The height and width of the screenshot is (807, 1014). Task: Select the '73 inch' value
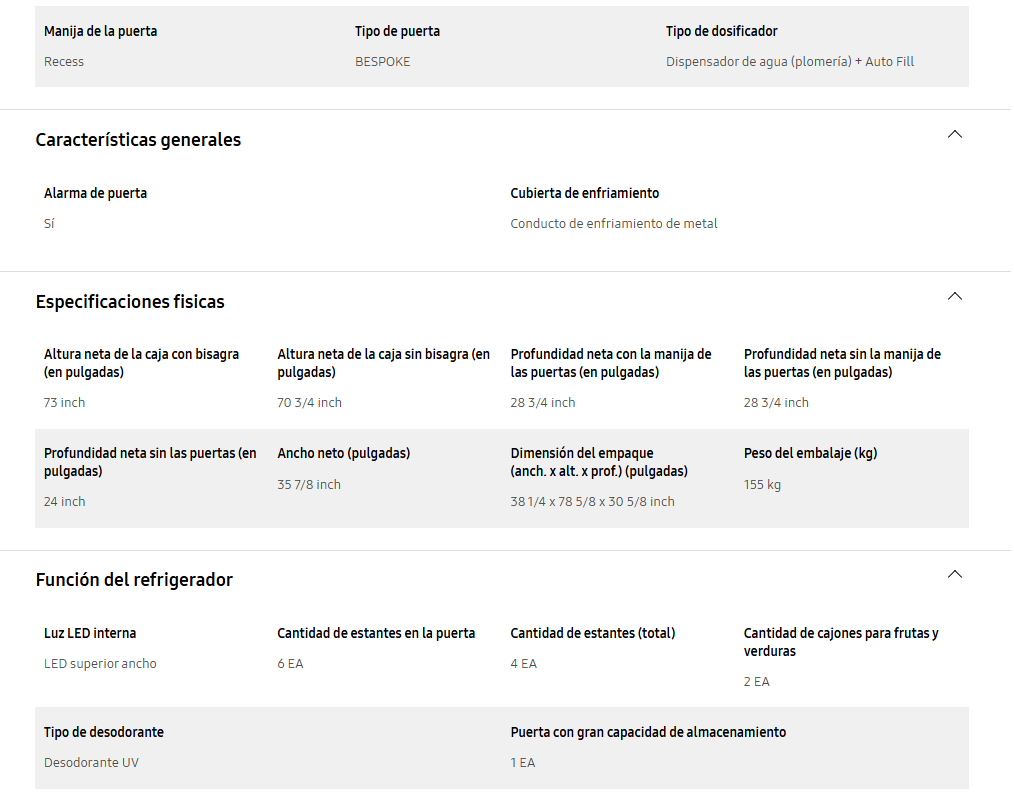click(64, 402)
